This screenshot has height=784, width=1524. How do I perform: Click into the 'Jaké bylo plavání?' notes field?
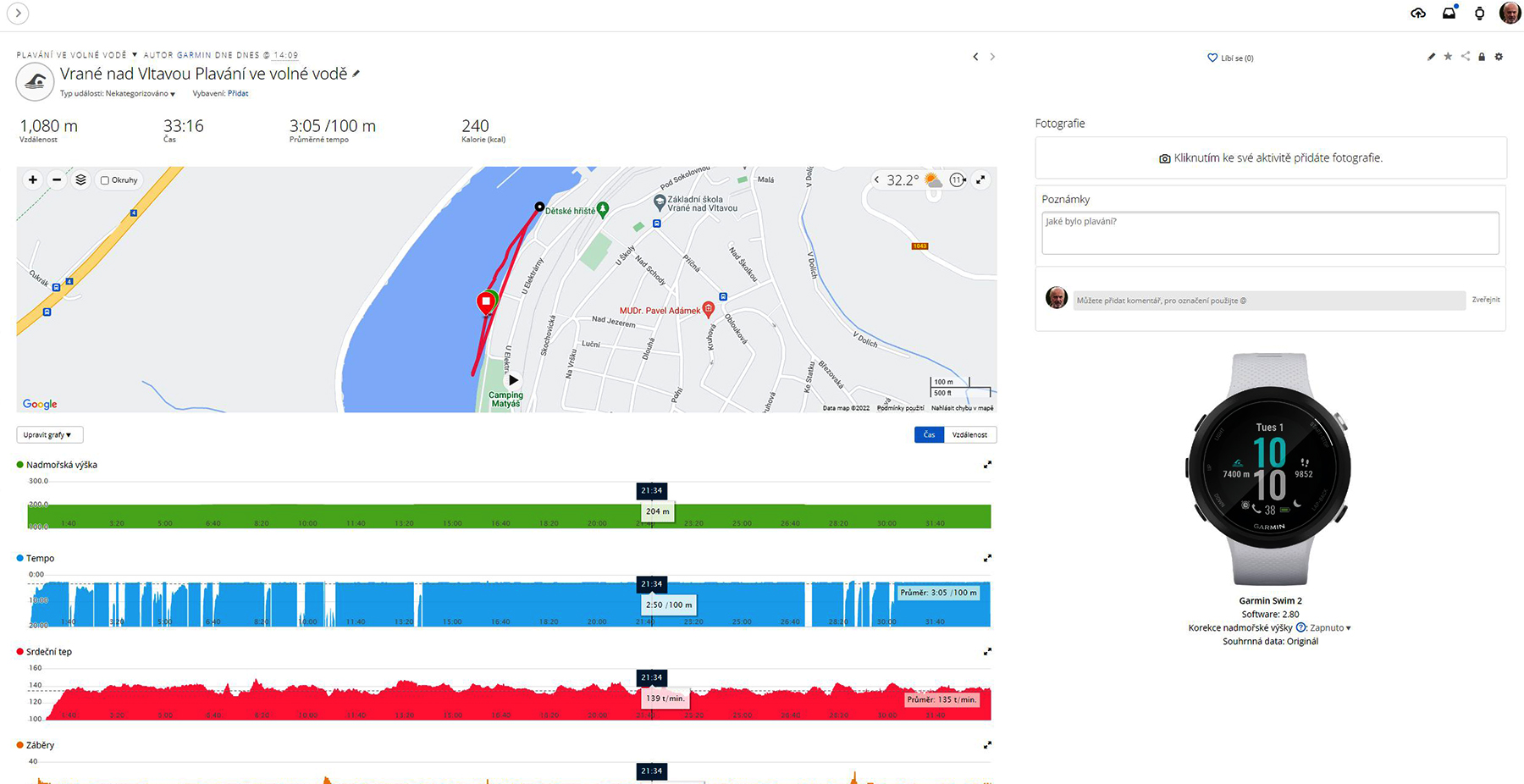[1269, 233]
